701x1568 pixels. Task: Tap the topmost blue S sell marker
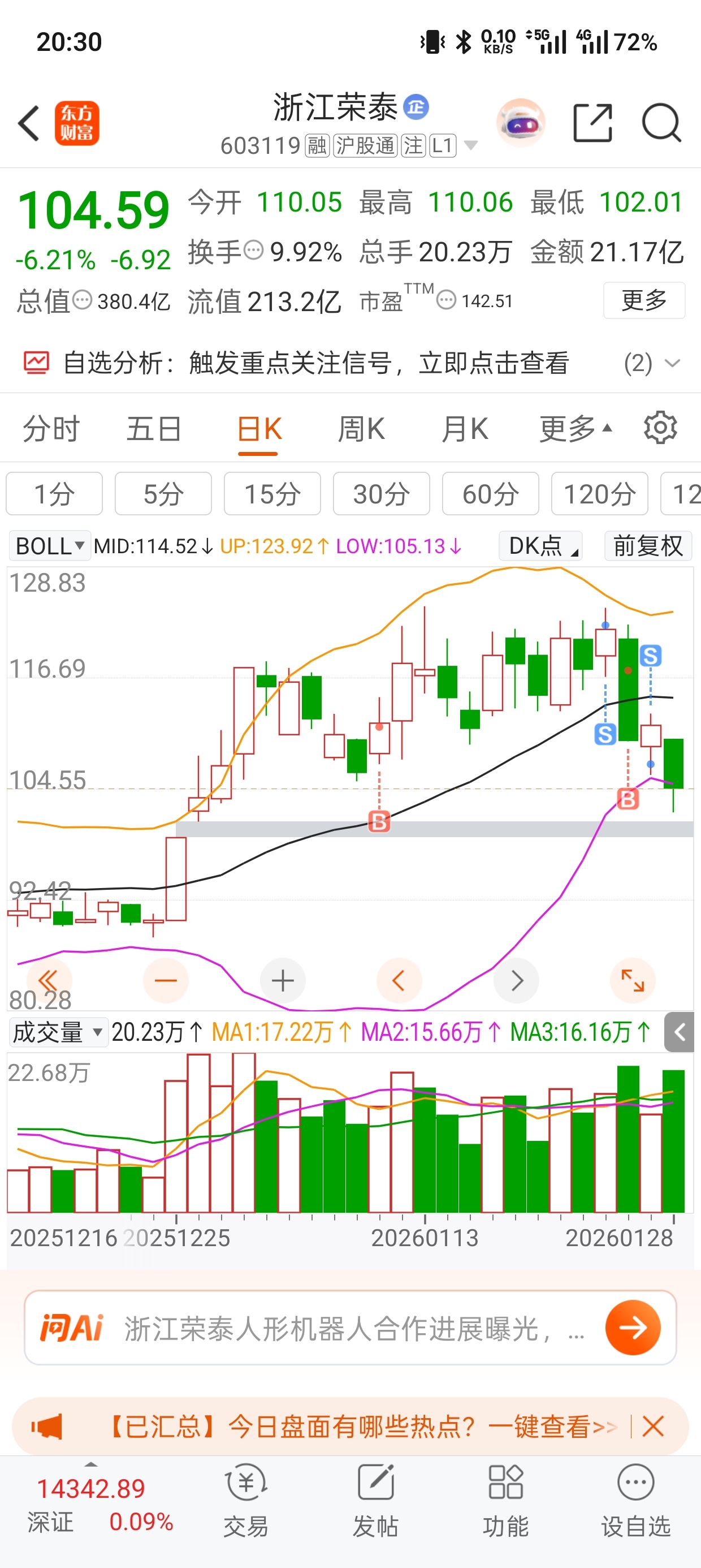click(x=650, y=656)
